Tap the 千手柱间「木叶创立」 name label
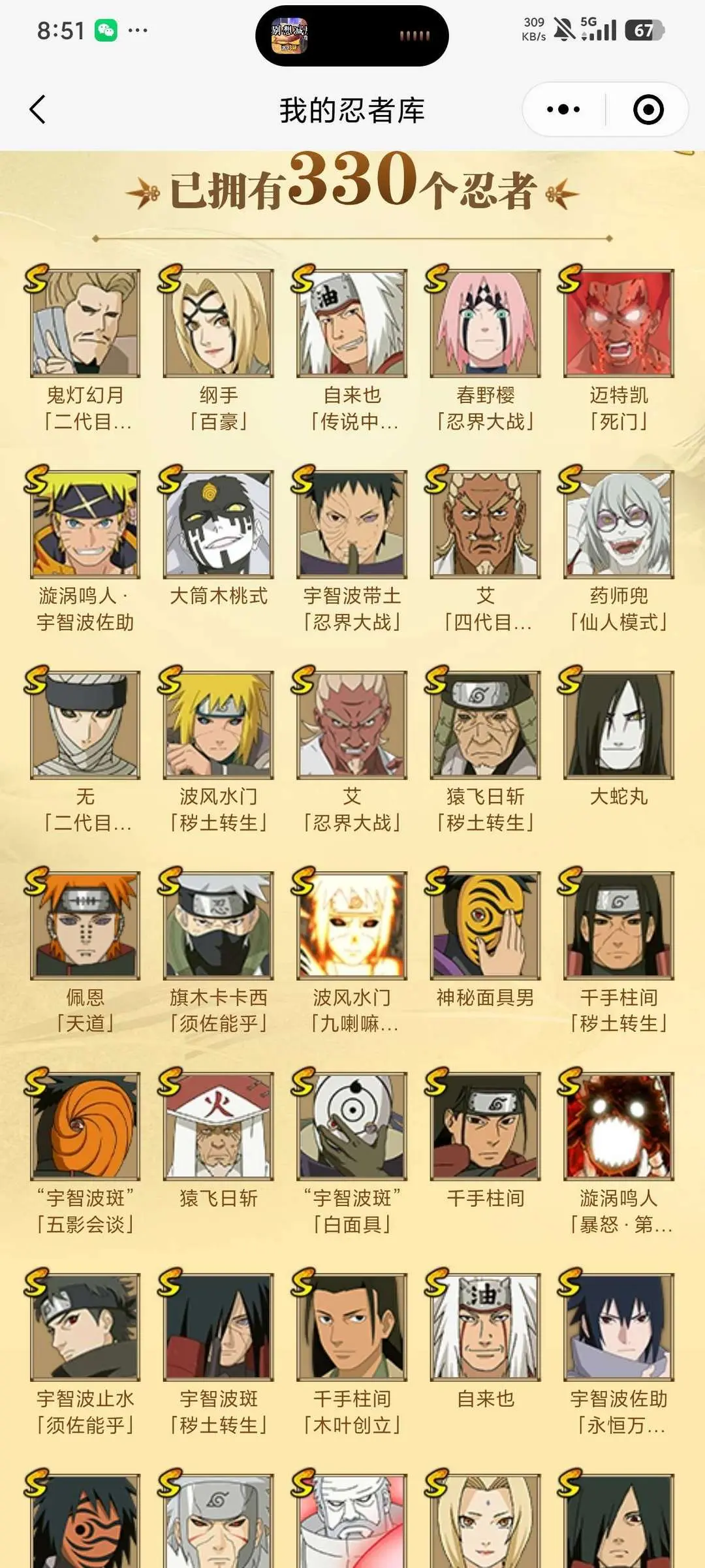 [352, 1412]
